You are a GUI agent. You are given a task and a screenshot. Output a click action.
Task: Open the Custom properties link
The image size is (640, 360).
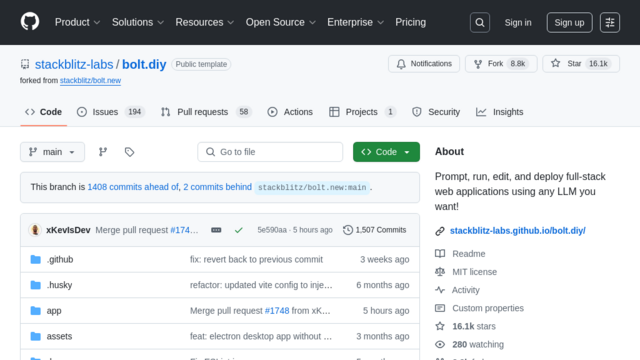coord(488,308)
